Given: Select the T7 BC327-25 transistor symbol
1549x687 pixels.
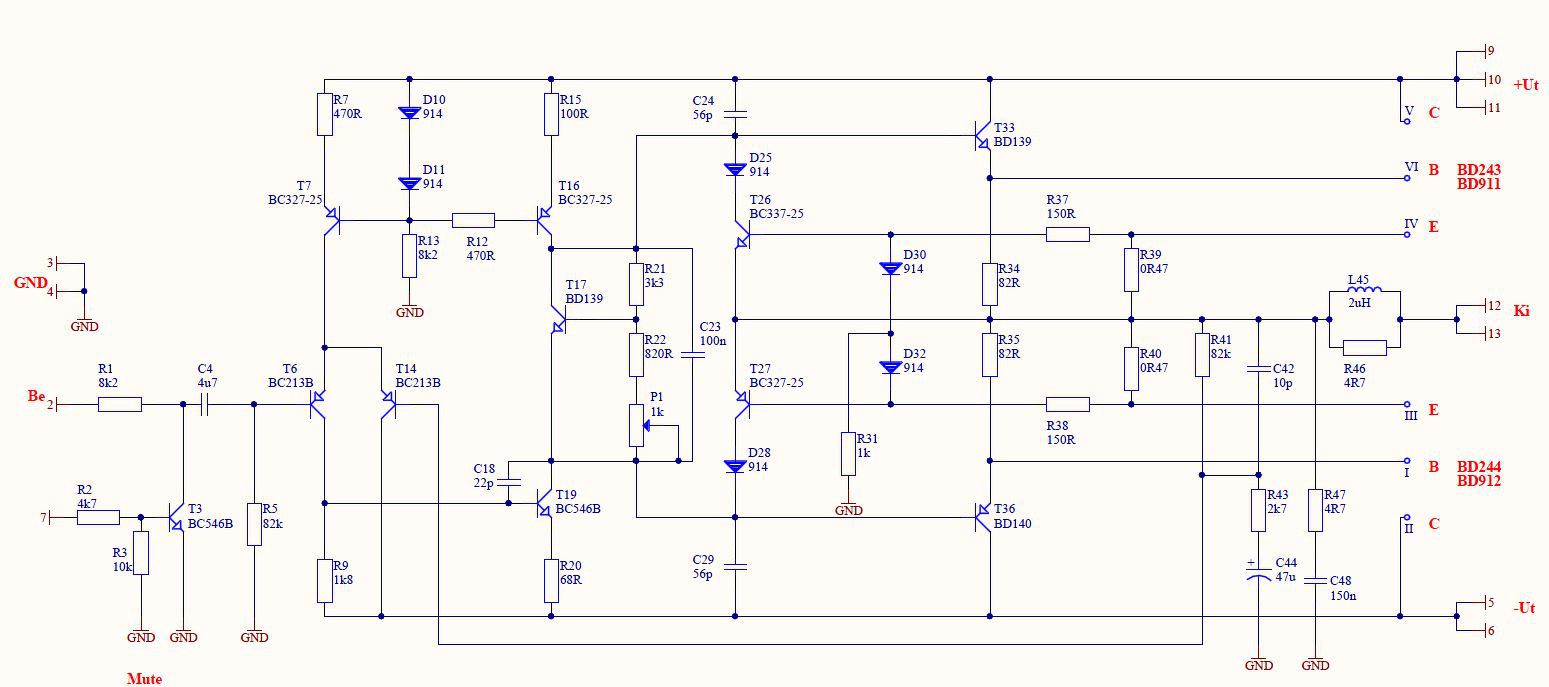Looking at the screenshot, I should [332, 220].
